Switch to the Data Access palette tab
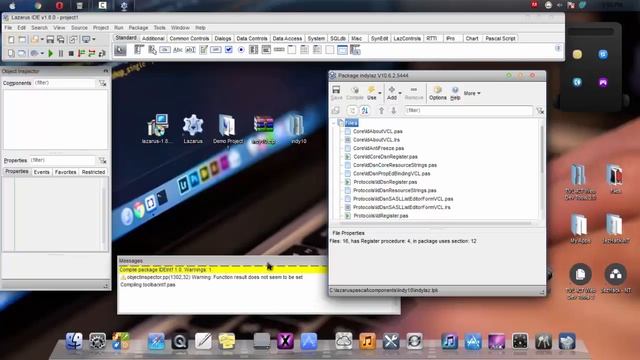The height and width of the screenshot is (360, 640). point(287,38)
